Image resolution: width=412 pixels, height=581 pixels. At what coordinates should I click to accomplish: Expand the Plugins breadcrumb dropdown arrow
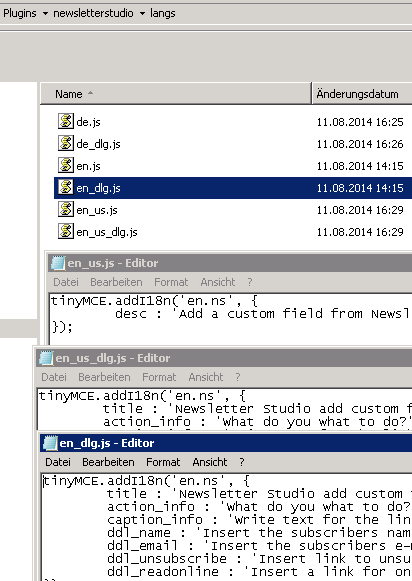click(45, 14)
